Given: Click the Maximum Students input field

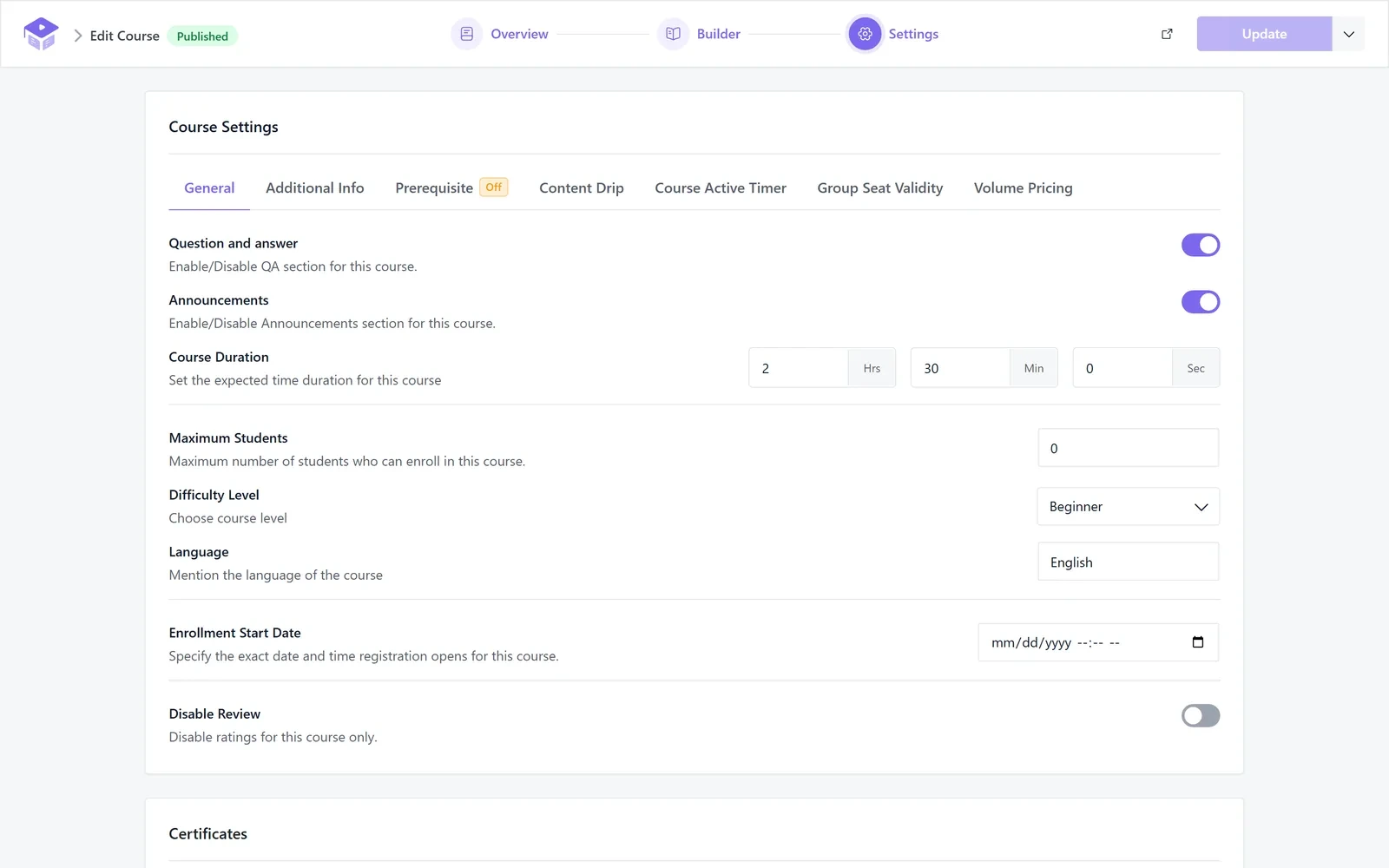Looking at the screenshot, I should 1129,448.
